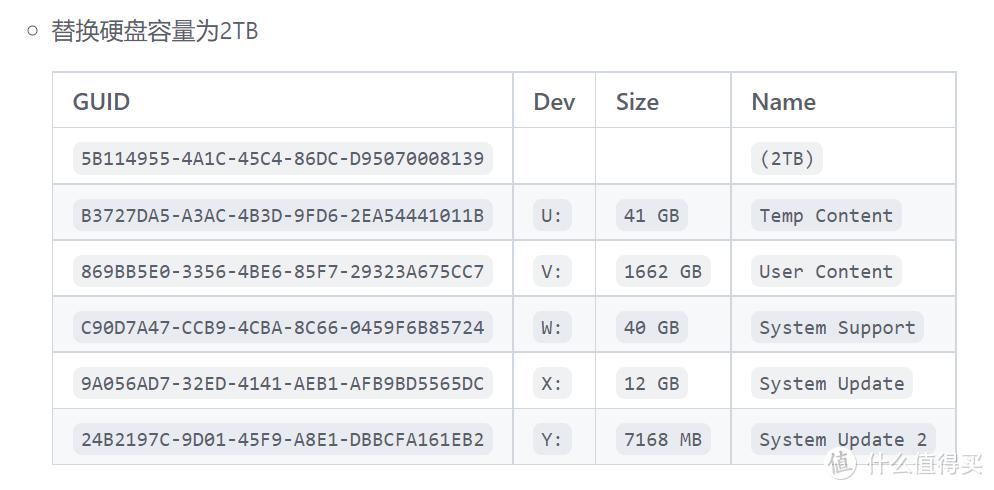The width and height of the screenshot is (994, 490).
Task: Click the W: device letter
Action: click(552, 327)
